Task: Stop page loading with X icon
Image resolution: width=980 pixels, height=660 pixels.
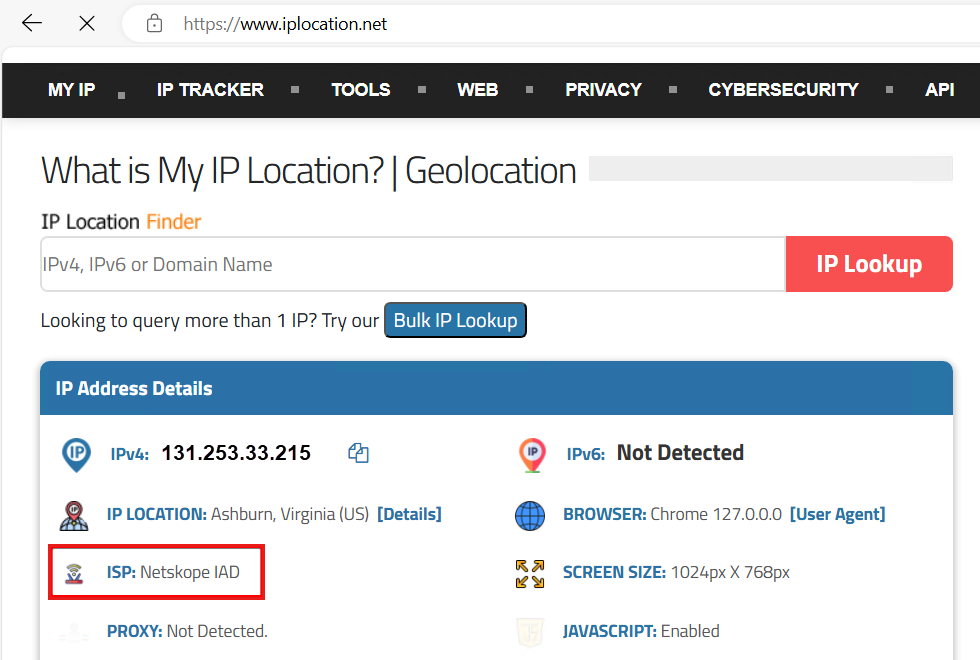Action: [87, 24]
